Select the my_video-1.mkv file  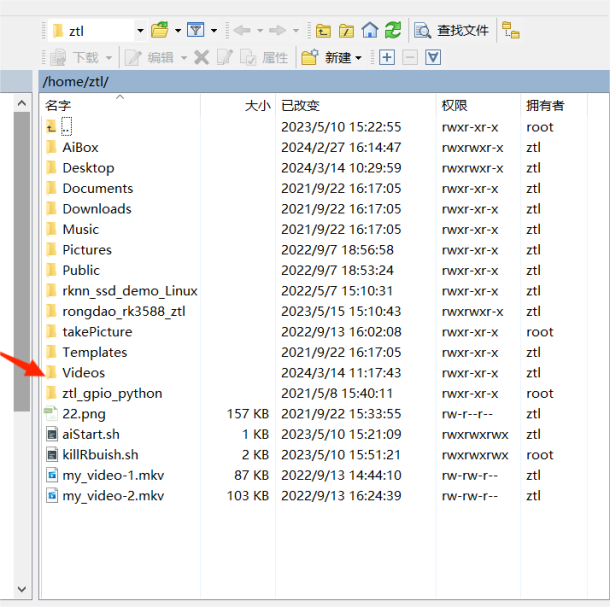(x=113, y=475)
